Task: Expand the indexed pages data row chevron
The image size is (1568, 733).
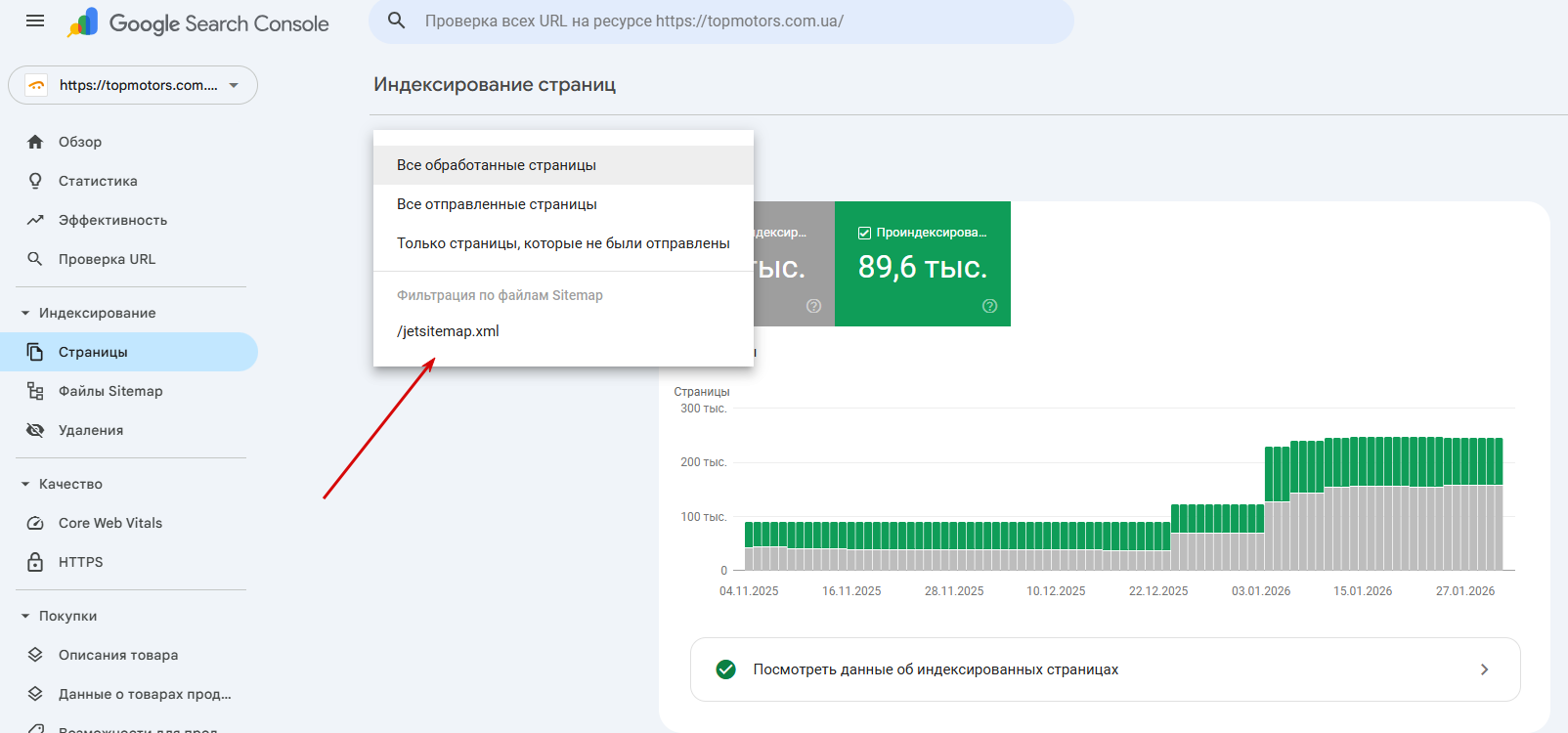Action: 1484,669
